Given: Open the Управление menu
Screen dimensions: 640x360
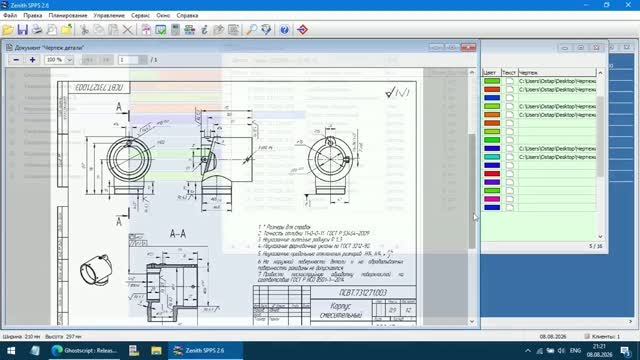Looking at the screenshot, I should (109, 15).
